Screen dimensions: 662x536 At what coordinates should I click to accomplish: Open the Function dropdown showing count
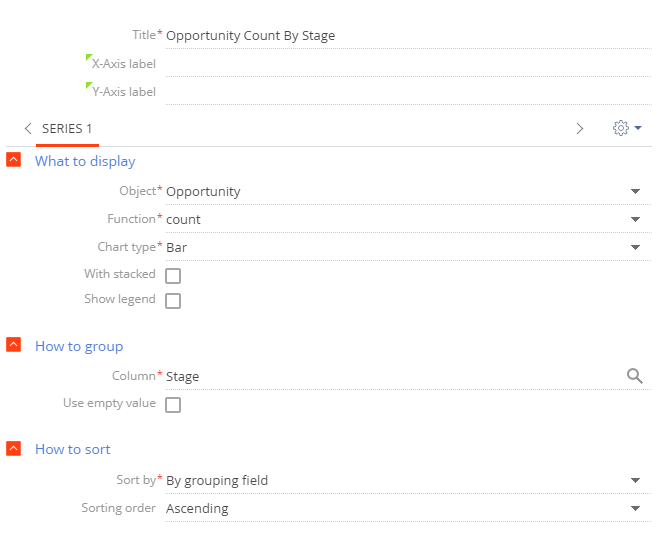pos(408,219)
